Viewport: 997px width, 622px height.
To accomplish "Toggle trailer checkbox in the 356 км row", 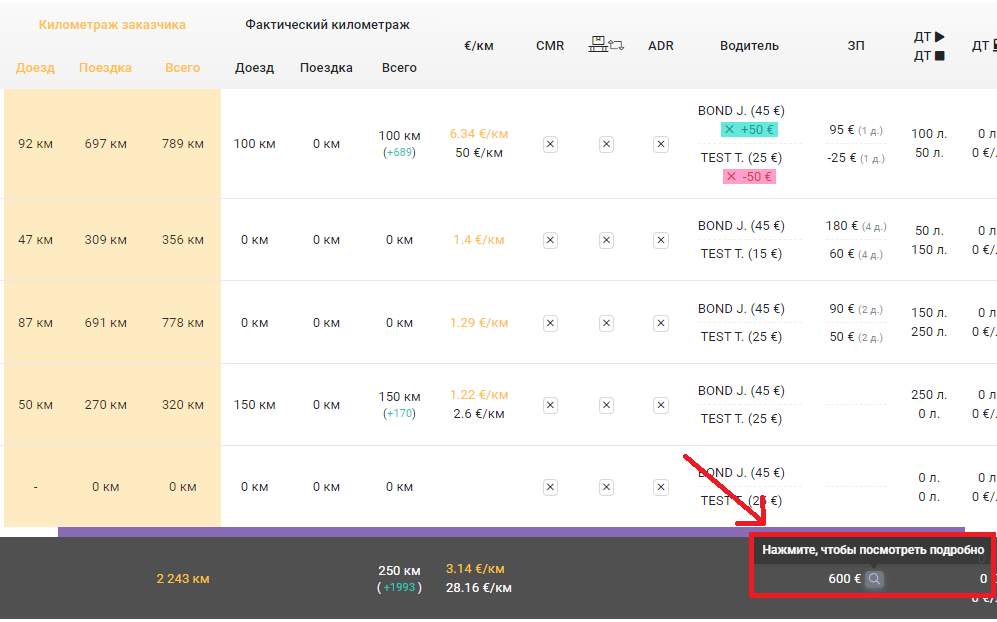I will click(607, 240).
